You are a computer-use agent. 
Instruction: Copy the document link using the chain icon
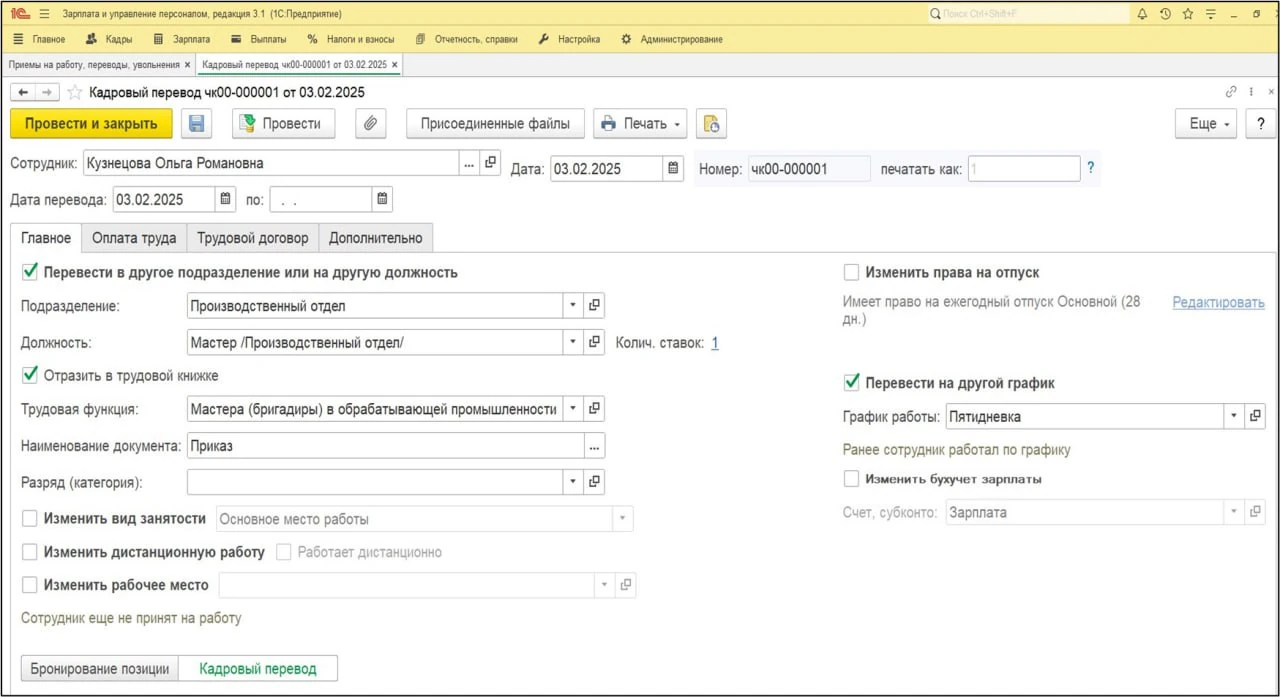pos(1231,92)
